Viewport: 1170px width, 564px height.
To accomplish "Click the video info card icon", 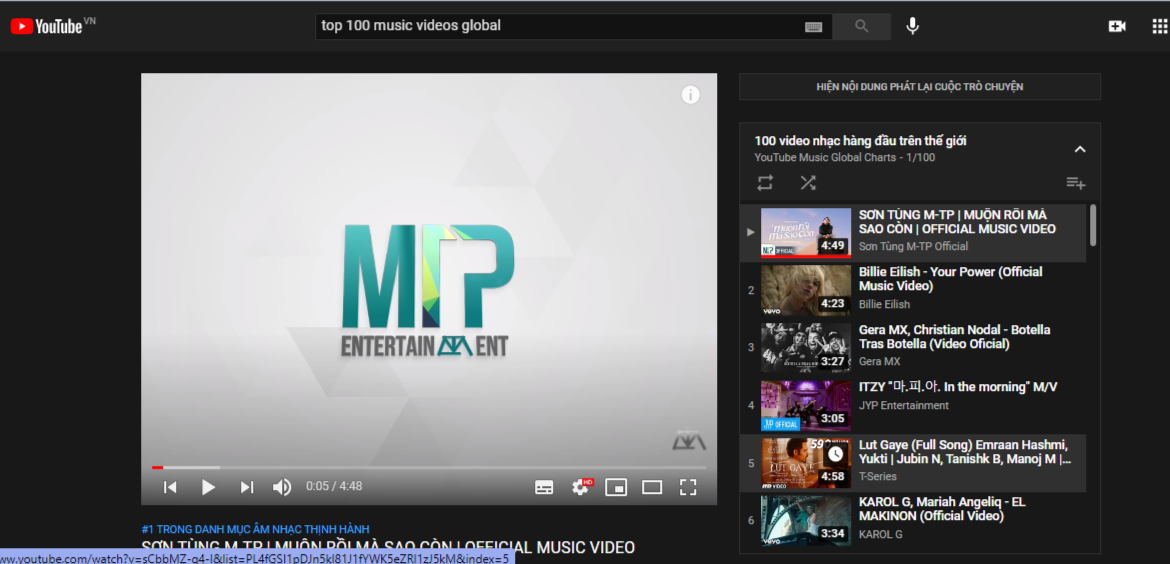I will [690, 95].
